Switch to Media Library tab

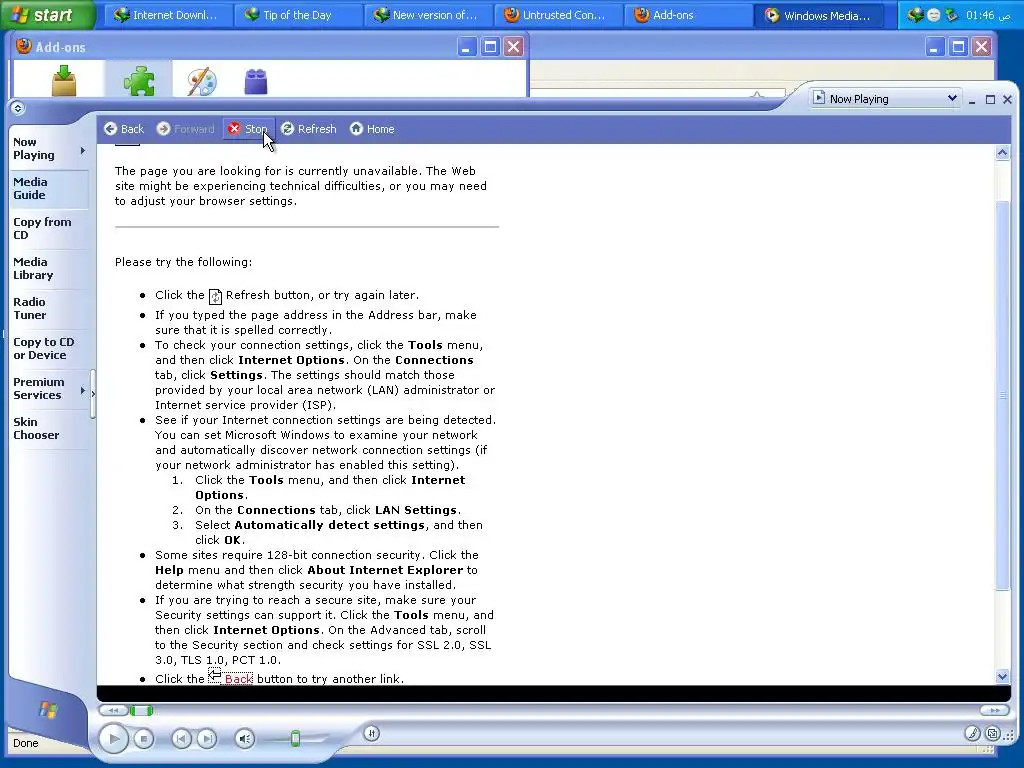(49, 268)
